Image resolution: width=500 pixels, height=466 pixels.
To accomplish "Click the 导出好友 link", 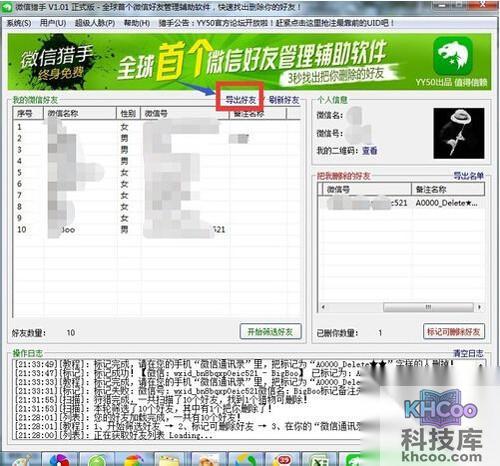I will coord(241,100).
